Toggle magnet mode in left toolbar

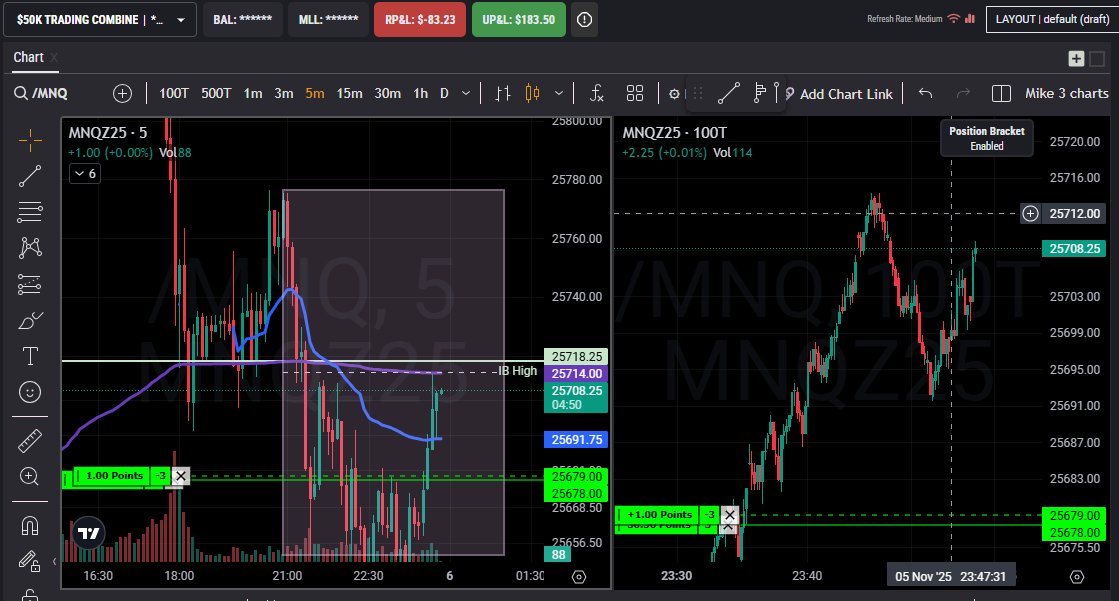click(30, 526)
